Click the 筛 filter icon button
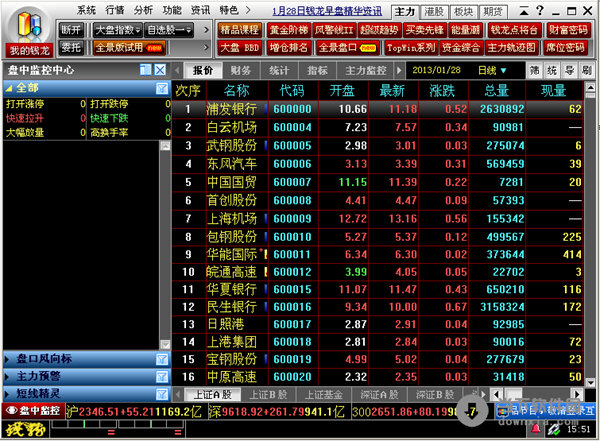600x441 pixels. coord(535,70)
